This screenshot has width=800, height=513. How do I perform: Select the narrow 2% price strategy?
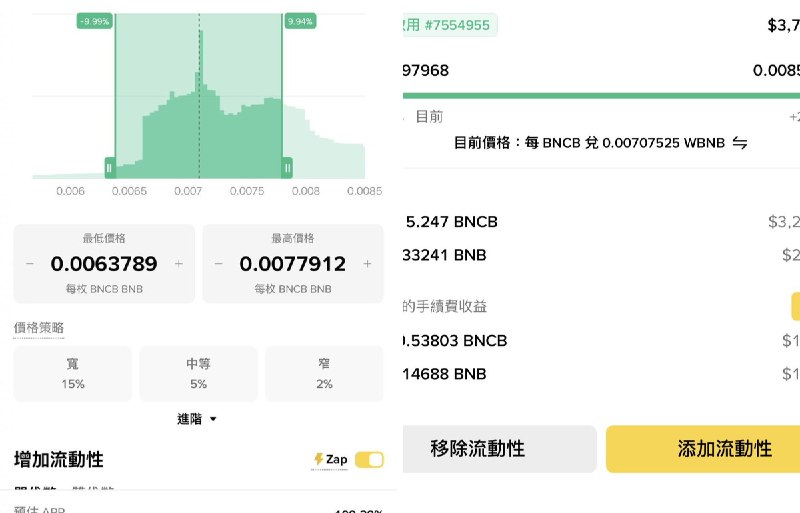[x=324, y=374]
